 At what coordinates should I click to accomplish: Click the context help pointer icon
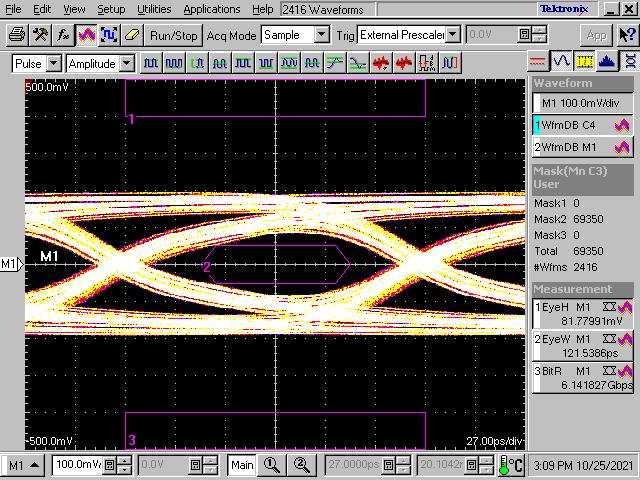(x=627, y=34)
